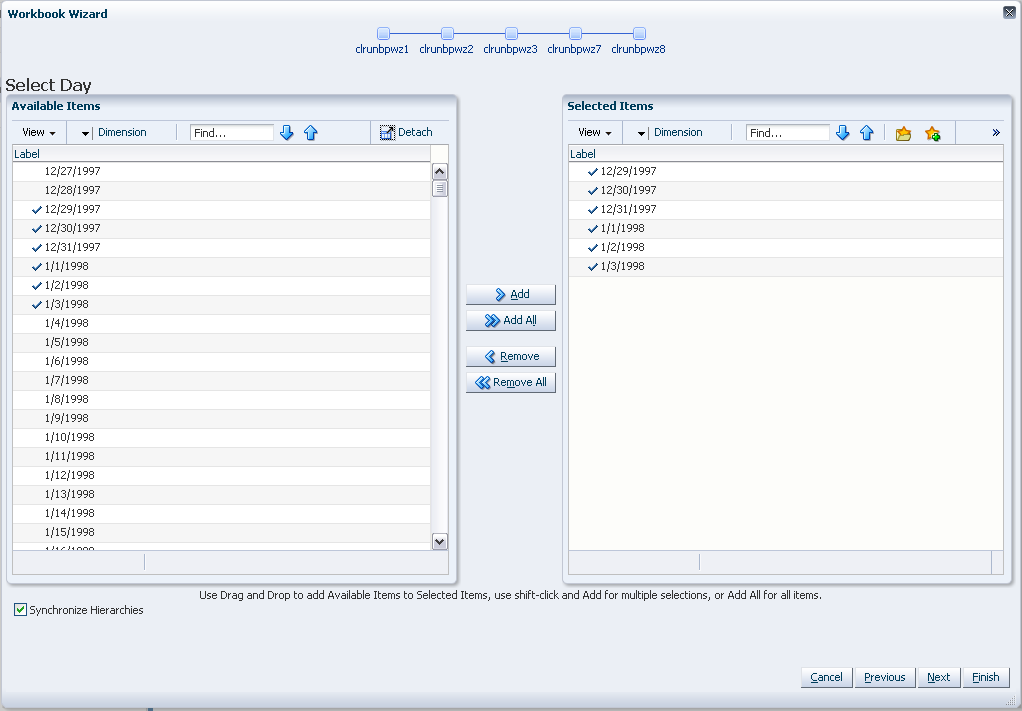Click the Remove button
1022x711 pixels.
(x=511, y=356)
